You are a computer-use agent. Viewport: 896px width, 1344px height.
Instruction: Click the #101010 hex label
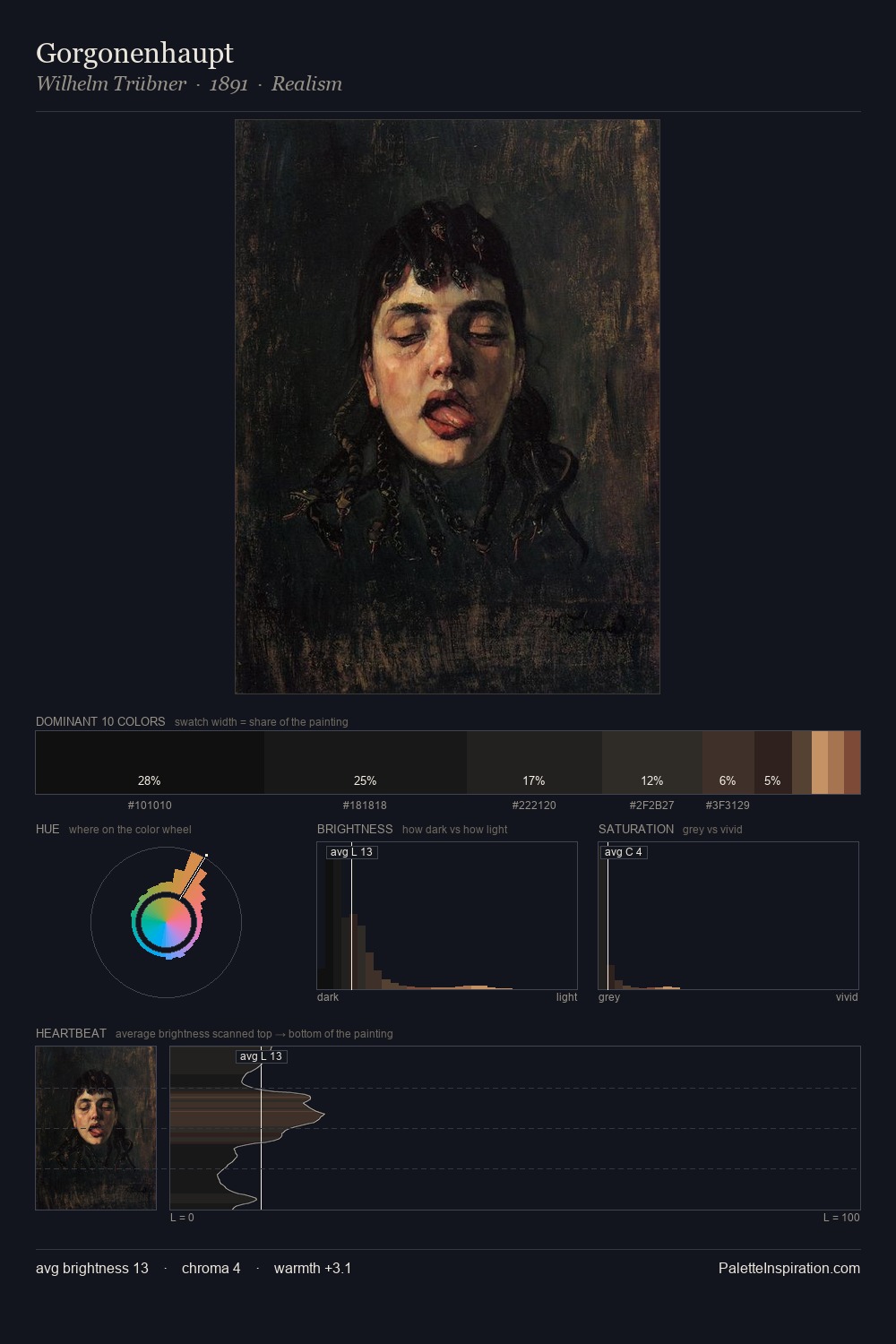(150, 806)
